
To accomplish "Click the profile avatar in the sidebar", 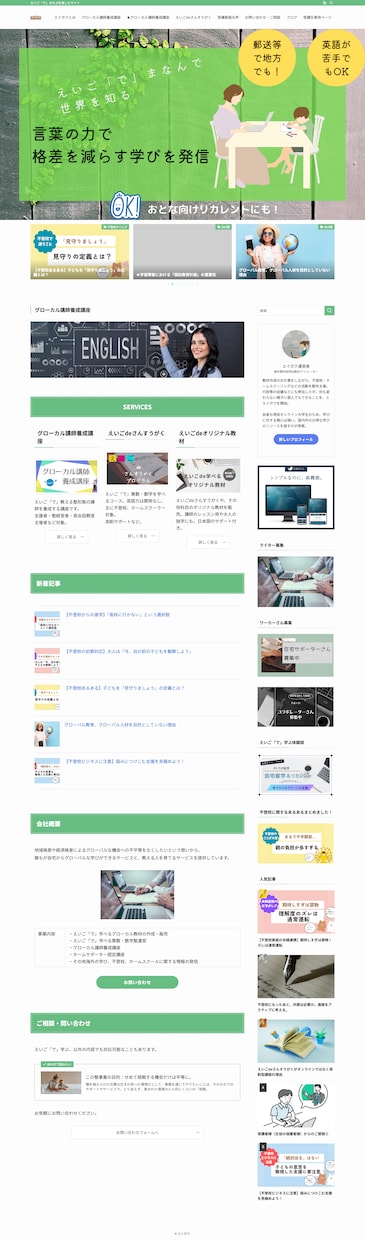I will (x=296, y=346).
